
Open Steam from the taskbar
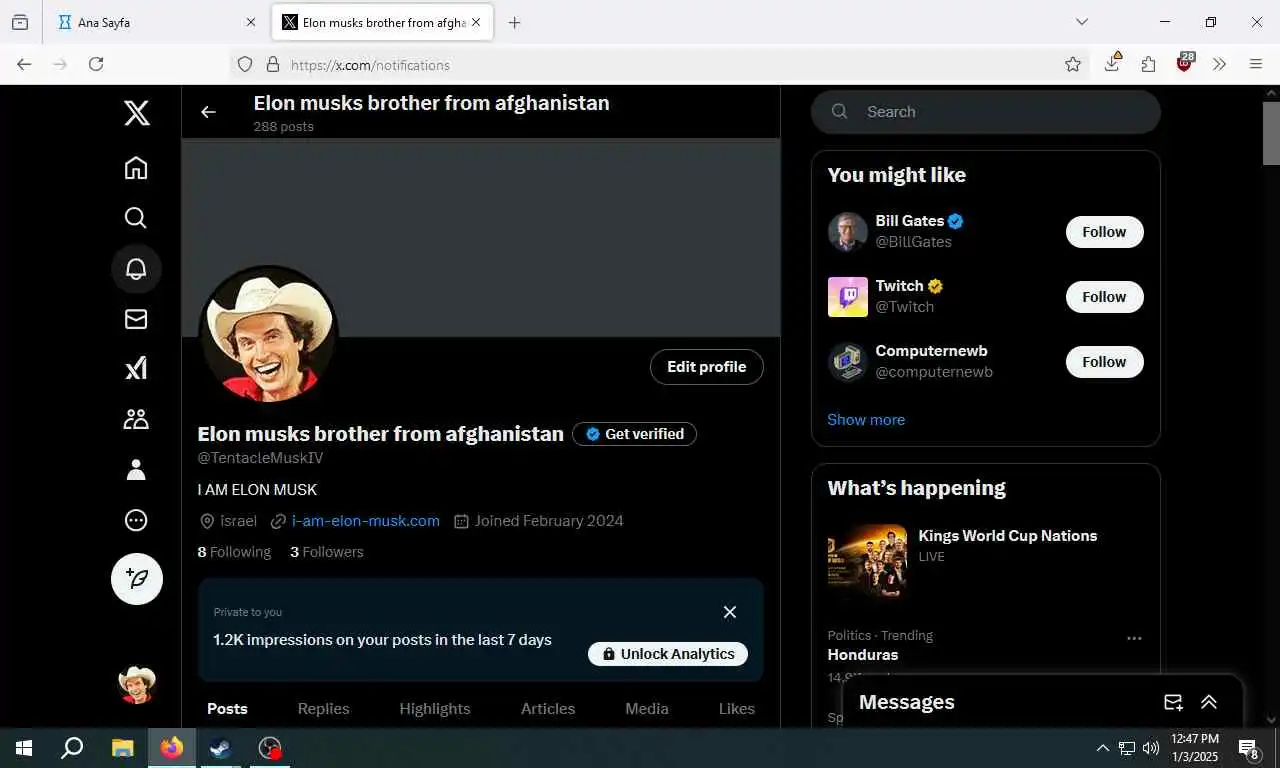220,748
